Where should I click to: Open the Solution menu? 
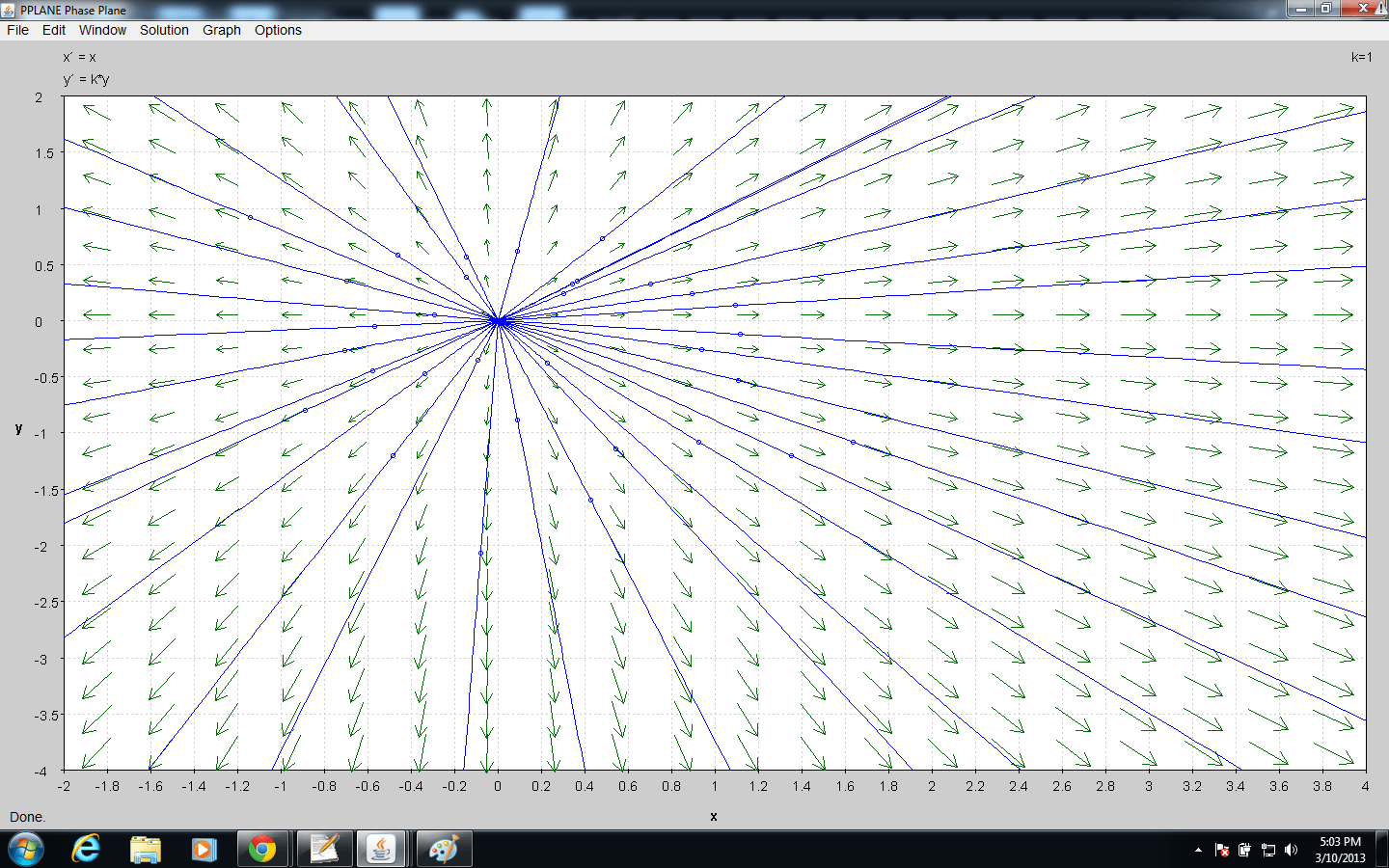pos(164,30)
